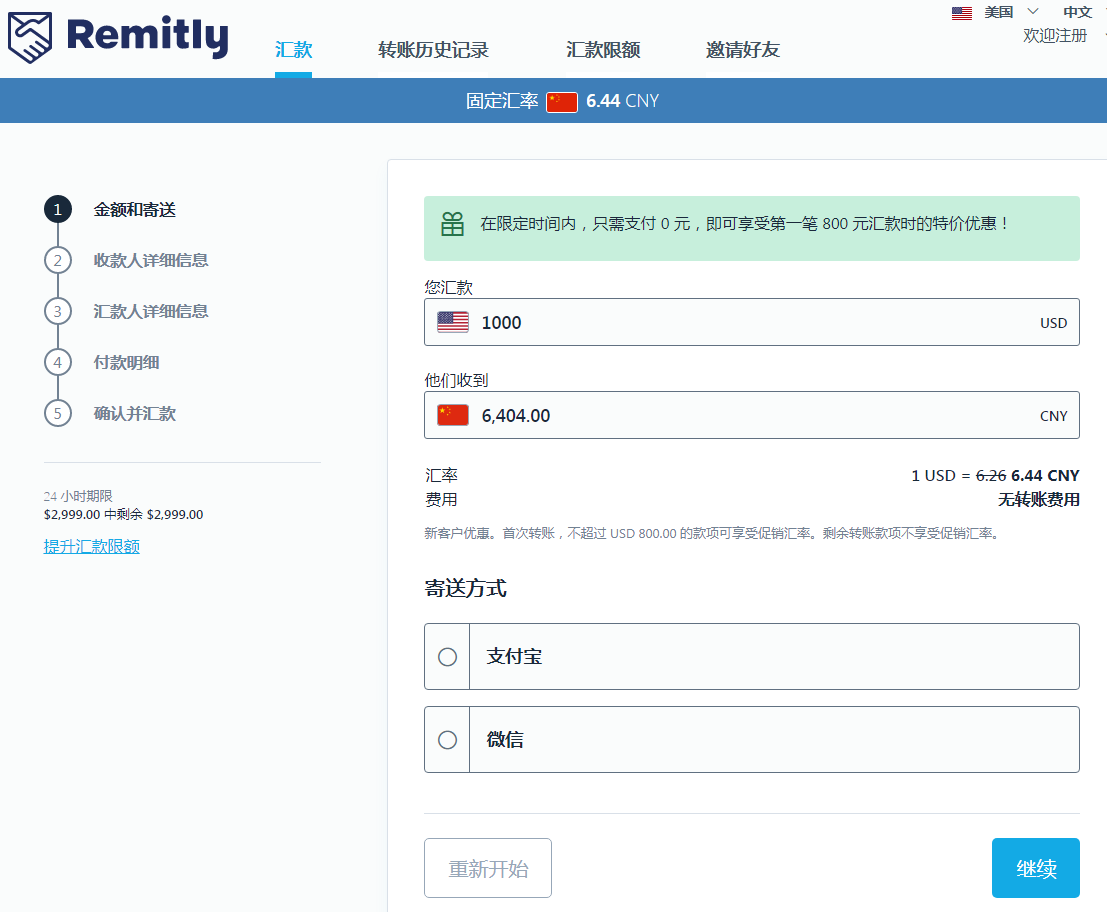Click step 1 circle 金额和寄送
The image size is (1107, 912).
tap(58, 210)
